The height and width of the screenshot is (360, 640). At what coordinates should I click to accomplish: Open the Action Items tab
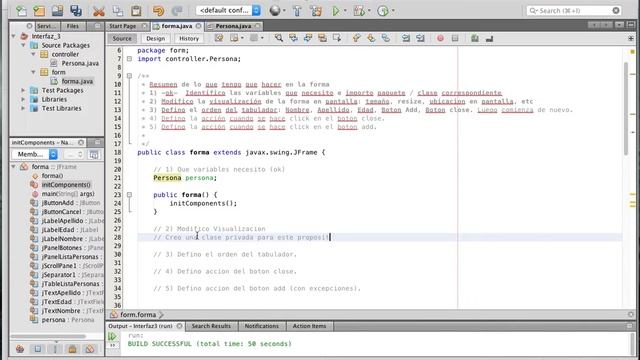pyautogui.click(x=309, y=326)
